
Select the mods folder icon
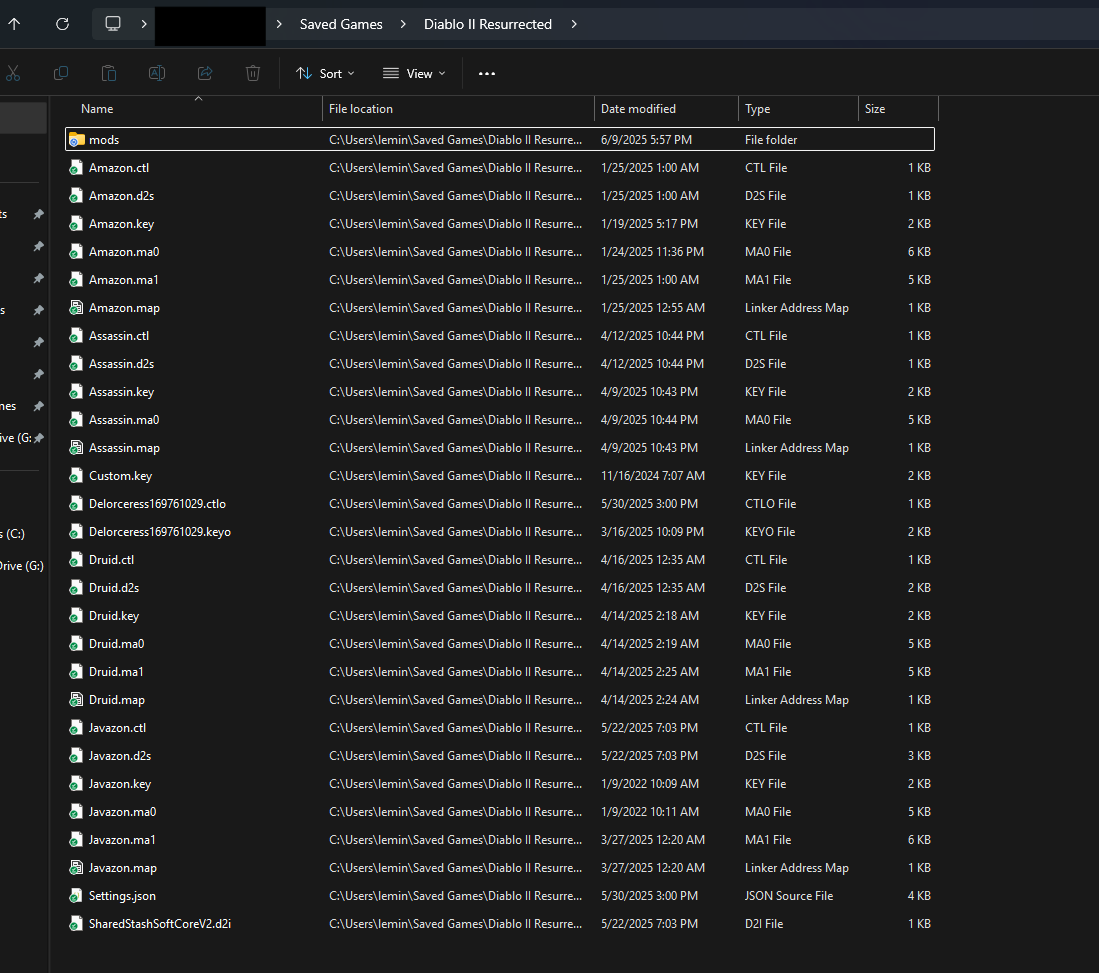(76, 140)
